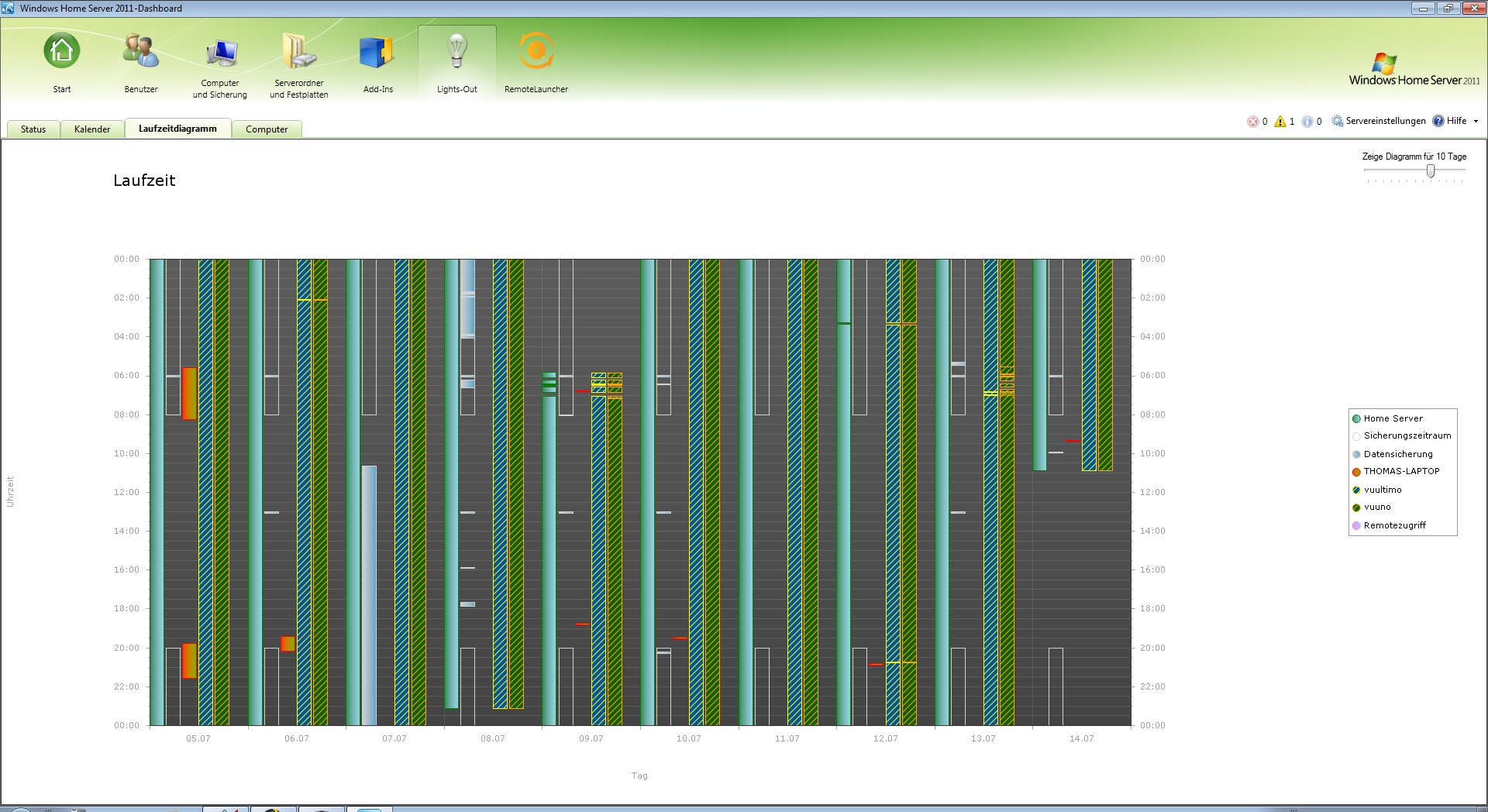Screen dimensions: 1488x812
Task: Click the yellow warning alert icon
Action: (x=1280, y=122)
